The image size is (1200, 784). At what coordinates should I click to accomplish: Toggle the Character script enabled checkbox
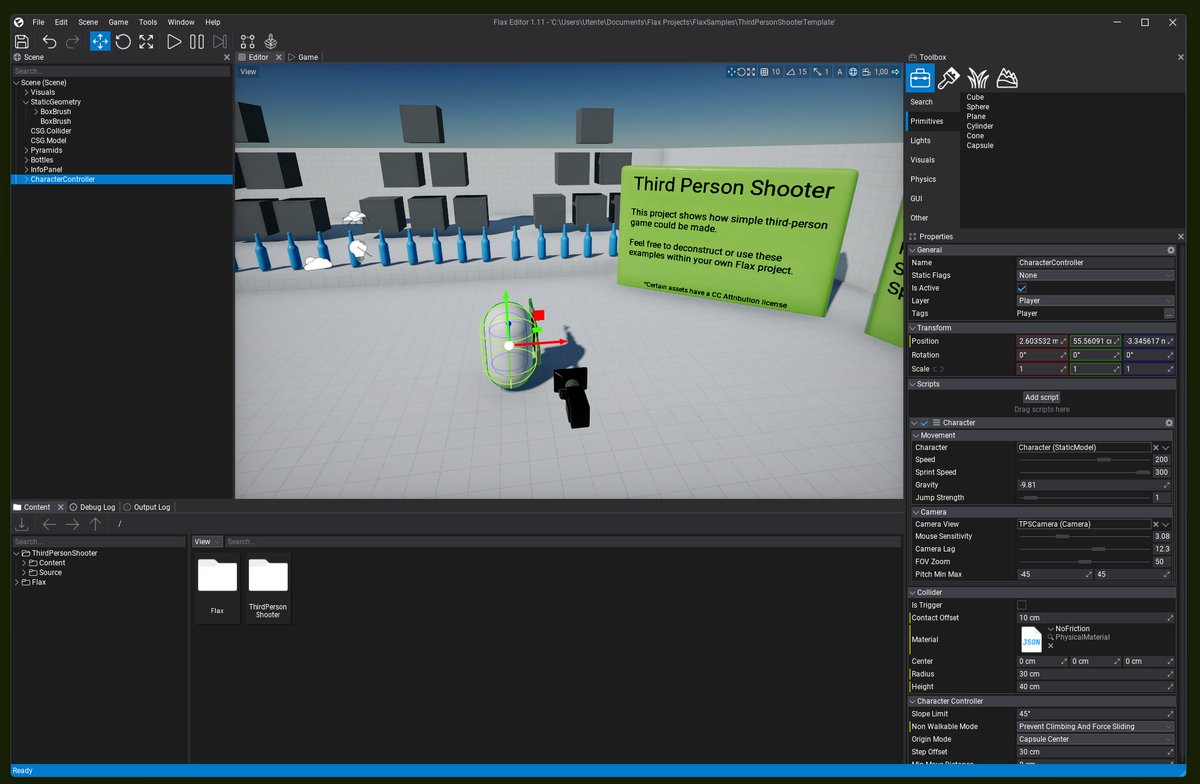pyautogui.click(x=925, y=423)
